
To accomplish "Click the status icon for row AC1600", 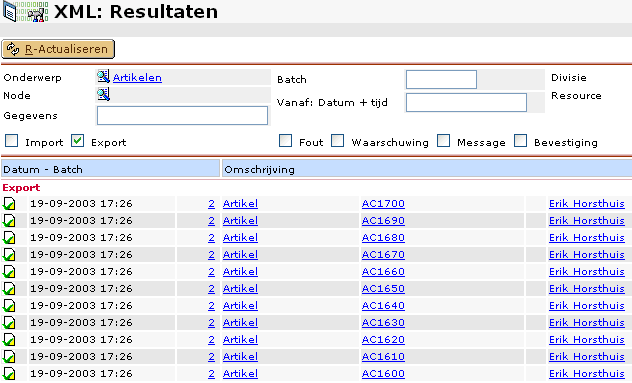I will coord(9,374).
